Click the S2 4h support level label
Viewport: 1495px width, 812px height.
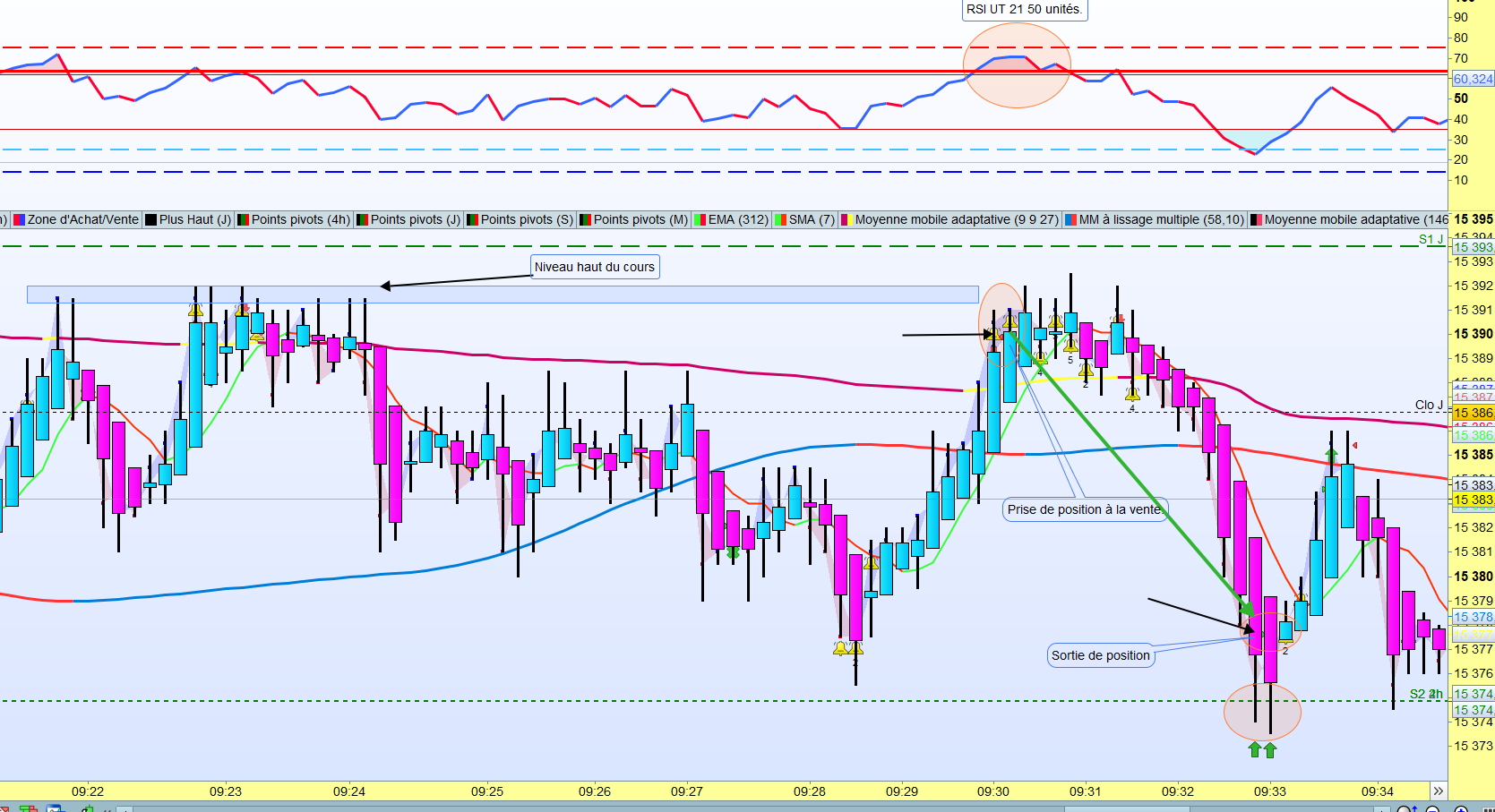pos(1426,694)
